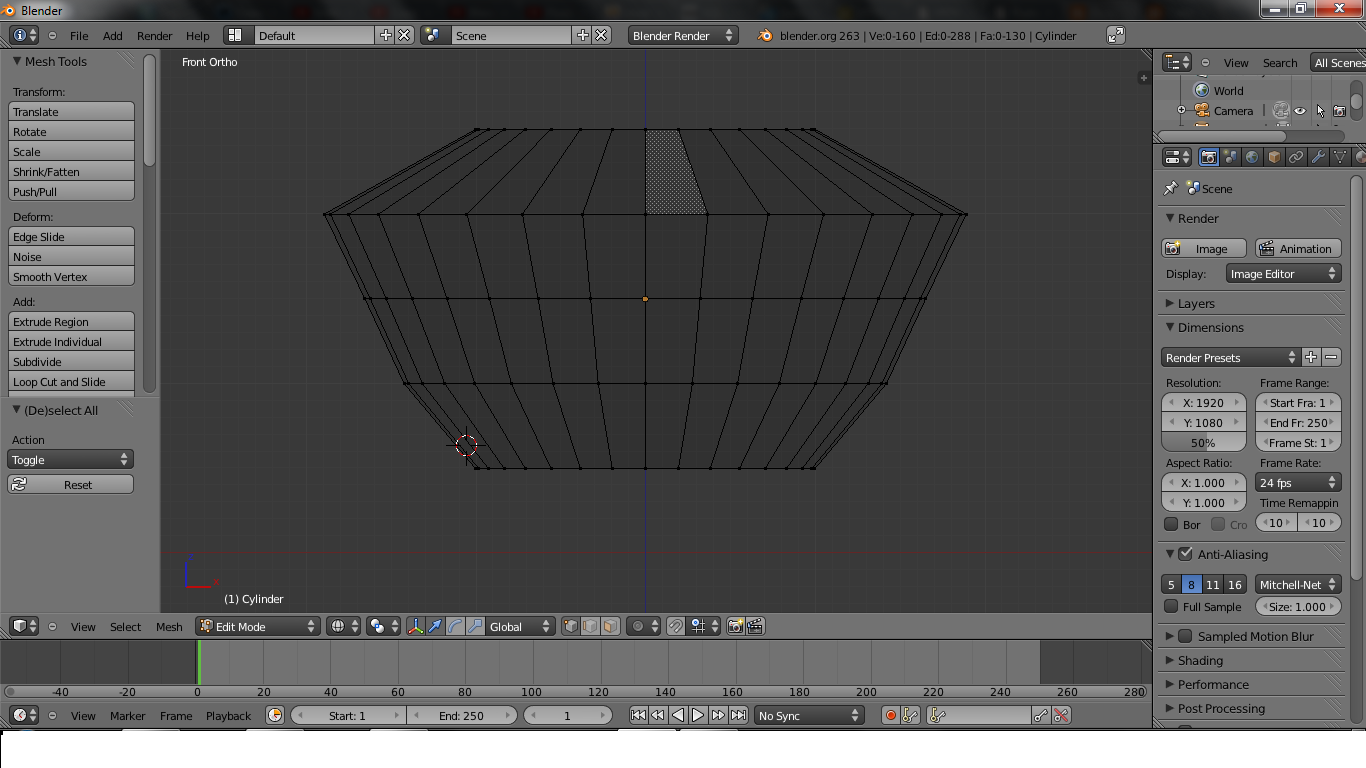This screenshot has width=1366, height=768.
Task: Open the Mesh menu in the 3D view header
Action: click(168, 626)
